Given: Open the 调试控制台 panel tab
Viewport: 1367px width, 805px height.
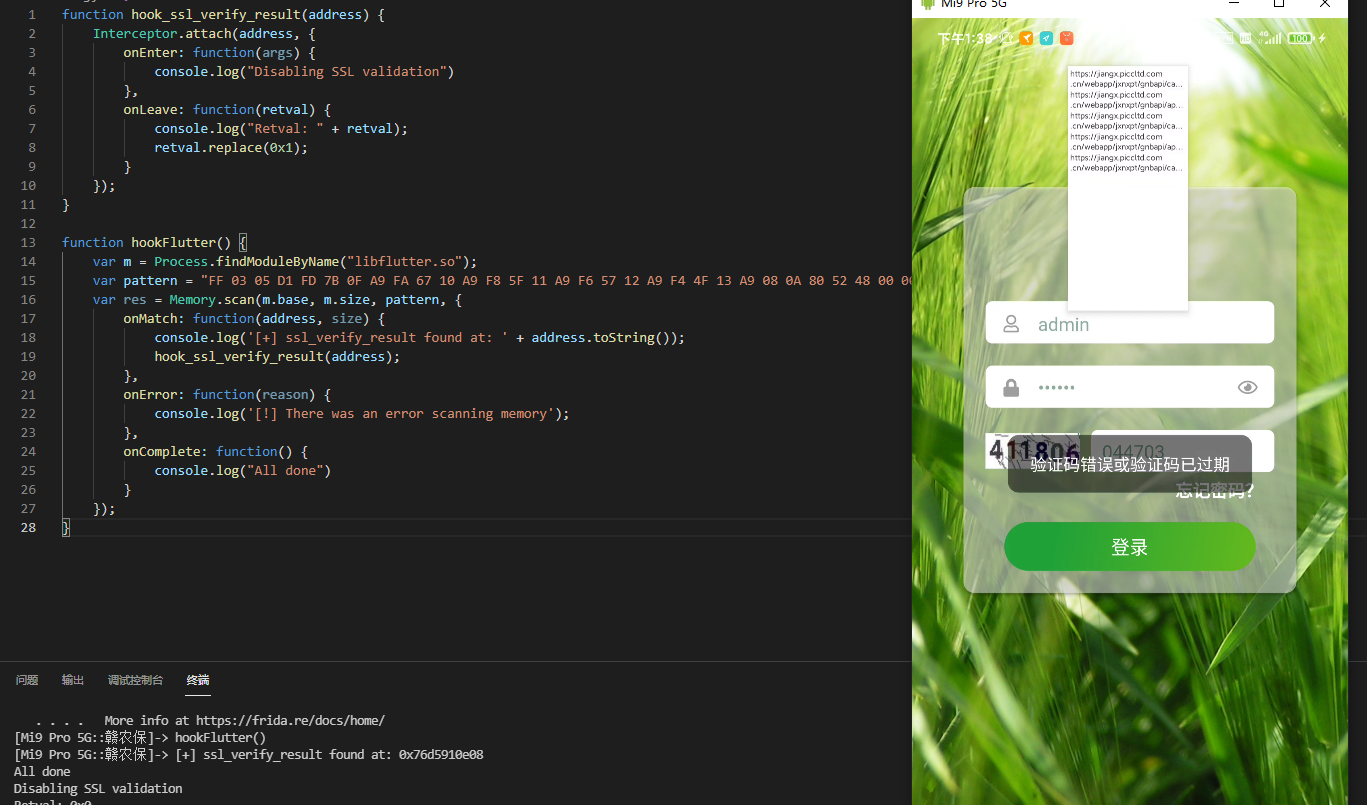Looking at the screenshot, I should pos(135,680).
